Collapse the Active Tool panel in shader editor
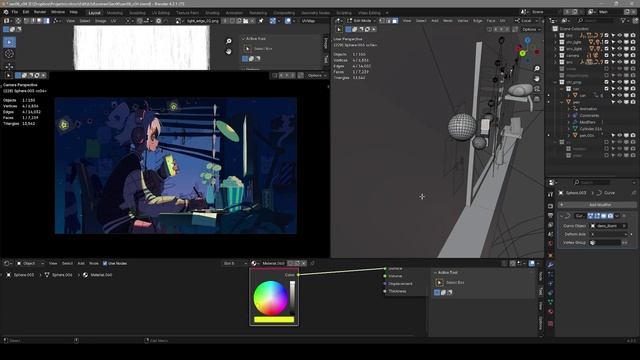 [436, 273]
